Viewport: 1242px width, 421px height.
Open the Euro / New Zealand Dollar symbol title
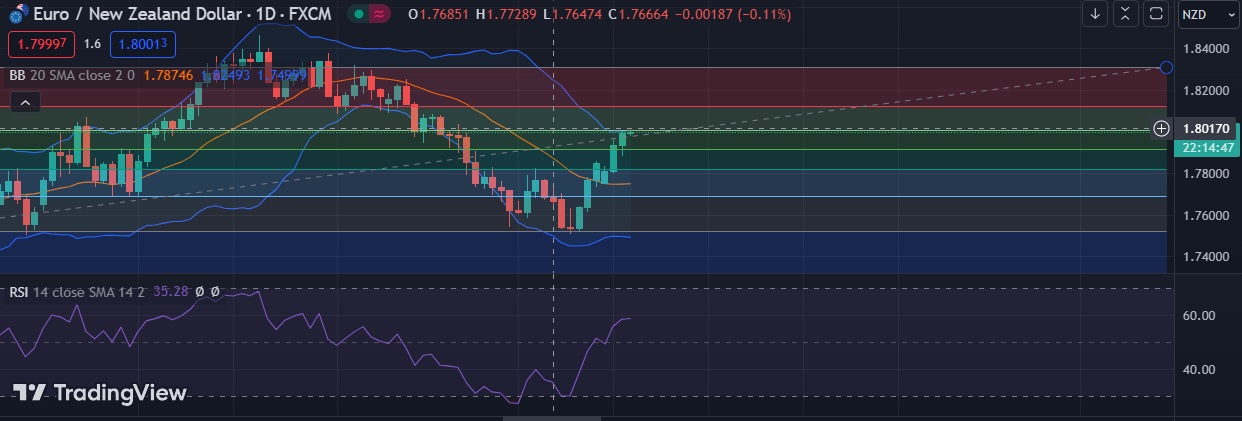[x=180, y=15]
